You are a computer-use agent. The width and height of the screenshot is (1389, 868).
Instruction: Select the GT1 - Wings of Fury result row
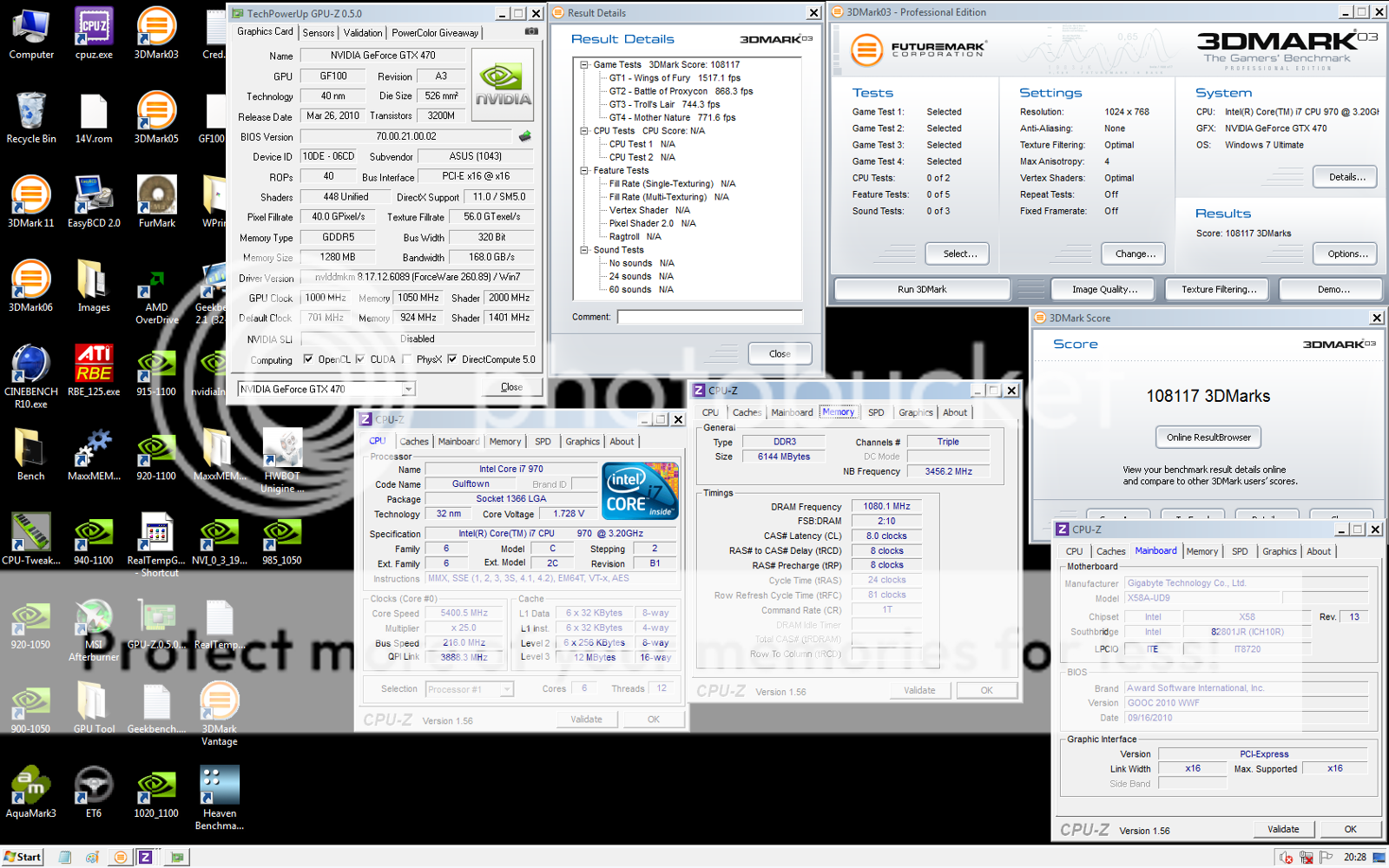tap(675, 78)
